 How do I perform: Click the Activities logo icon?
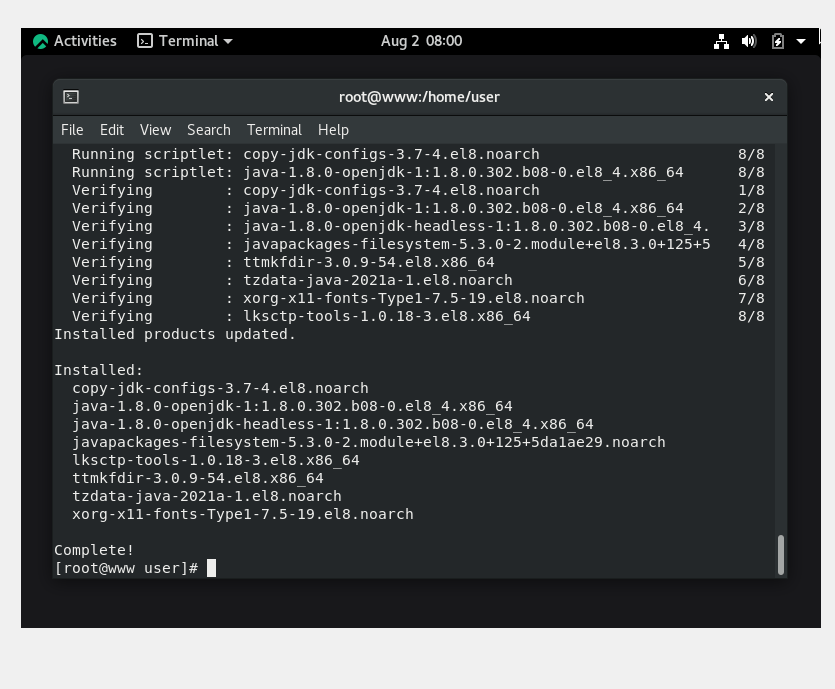[40, 41]
